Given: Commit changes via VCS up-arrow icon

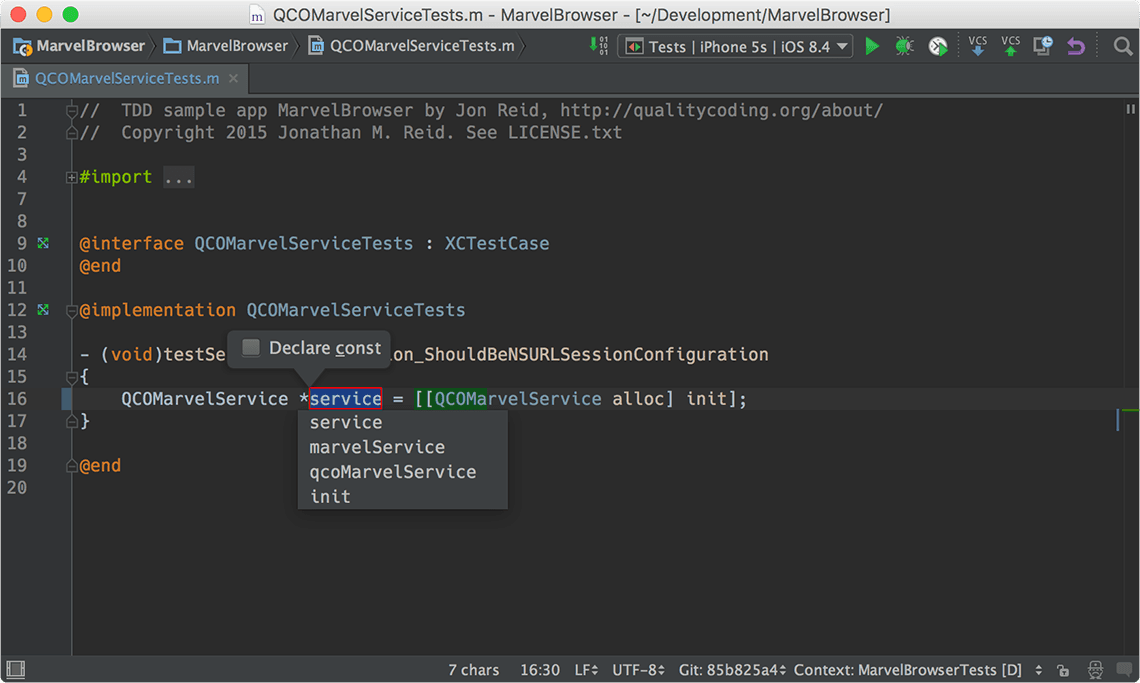Looking at the screenshot, I should 1009,46.
